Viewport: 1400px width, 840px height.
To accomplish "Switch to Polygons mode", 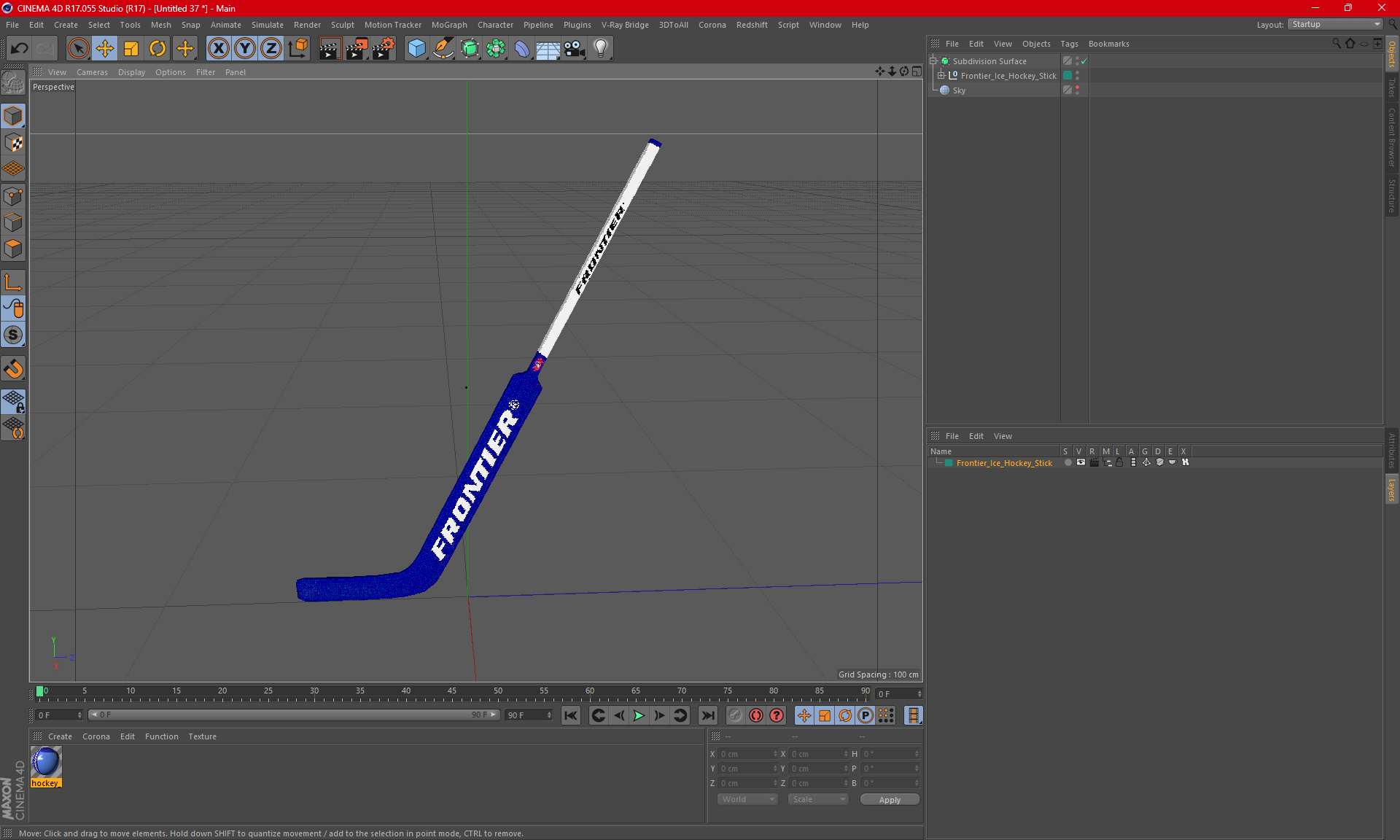I will tap(13, 249).
